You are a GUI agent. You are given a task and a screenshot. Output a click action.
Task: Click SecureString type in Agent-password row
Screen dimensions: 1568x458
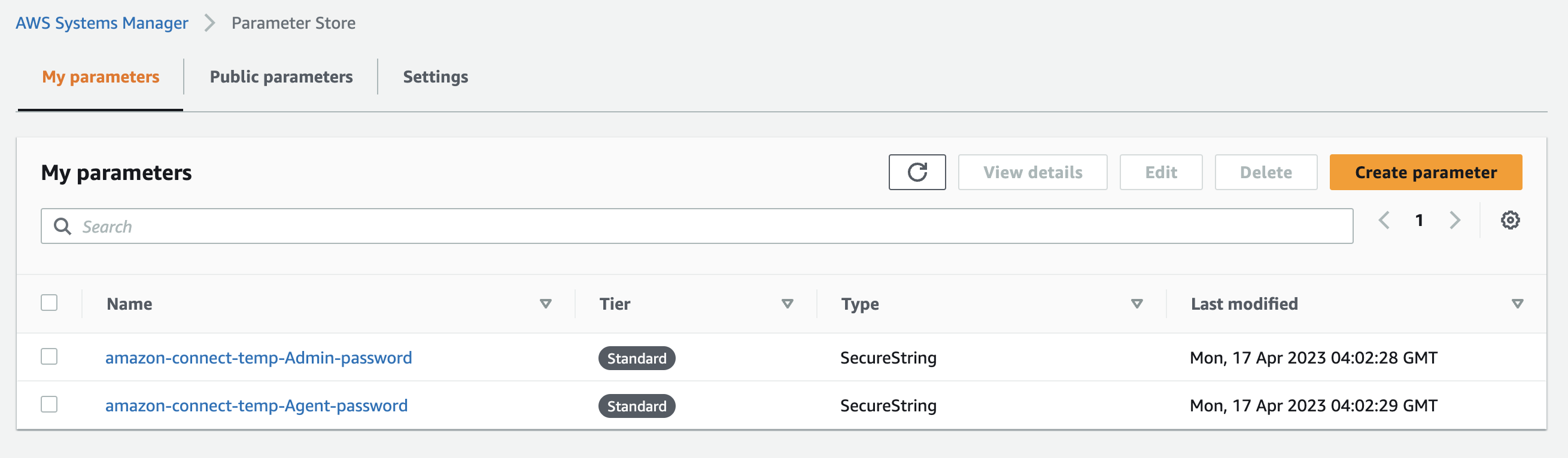pos(888,406)
